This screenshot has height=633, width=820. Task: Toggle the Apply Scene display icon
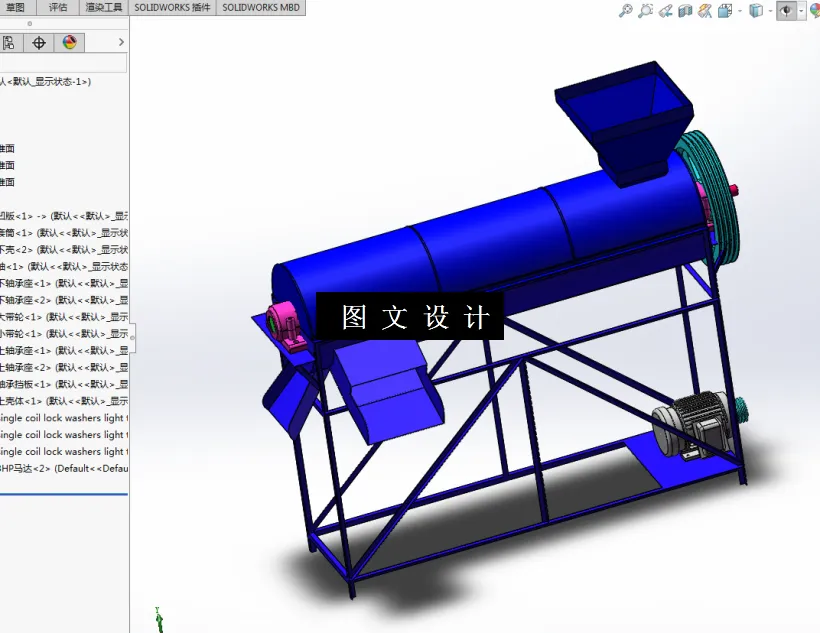(703, 11)
